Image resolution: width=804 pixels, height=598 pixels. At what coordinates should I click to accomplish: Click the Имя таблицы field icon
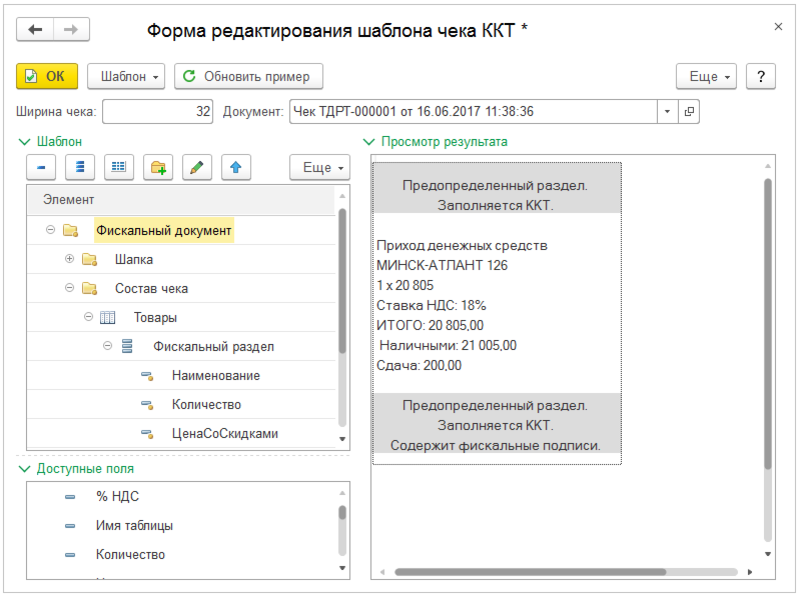pyautogui.click(x=70, y=526)
